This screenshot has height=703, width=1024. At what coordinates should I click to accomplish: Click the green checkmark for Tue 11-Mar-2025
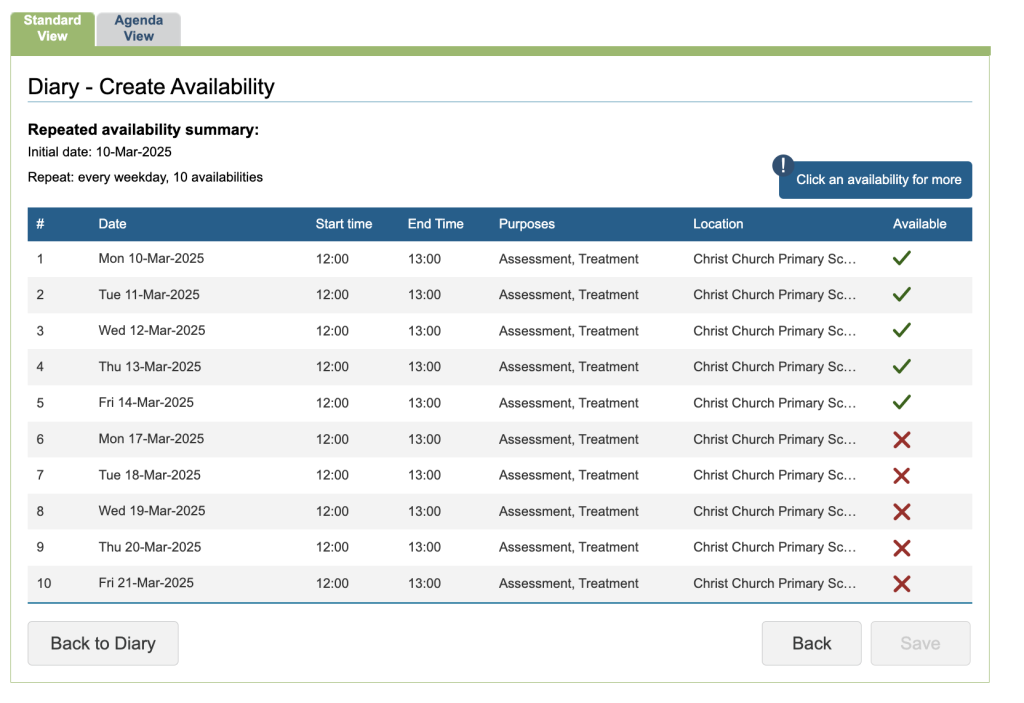901,294
